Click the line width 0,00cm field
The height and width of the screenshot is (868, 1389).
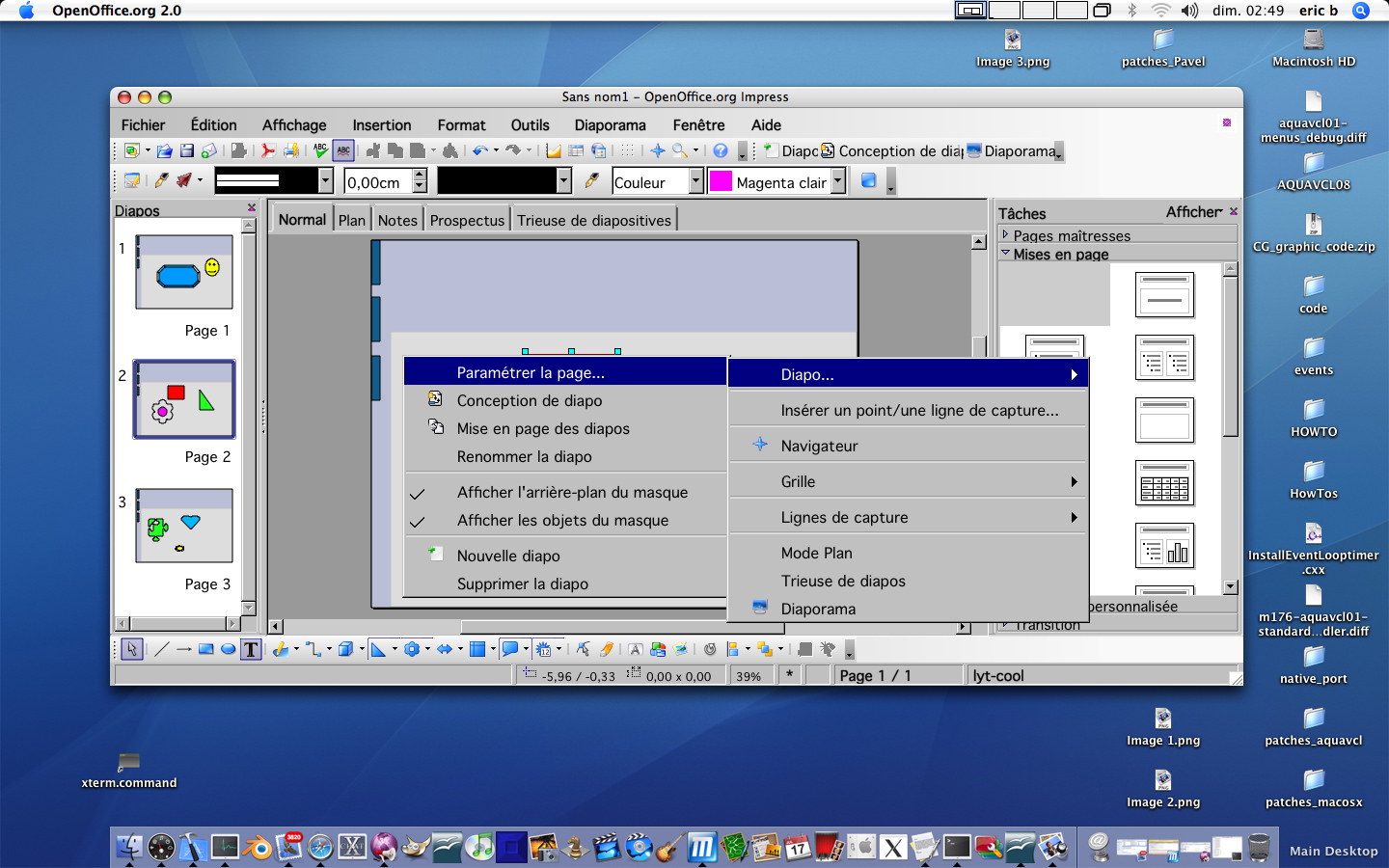coord(378,181)
